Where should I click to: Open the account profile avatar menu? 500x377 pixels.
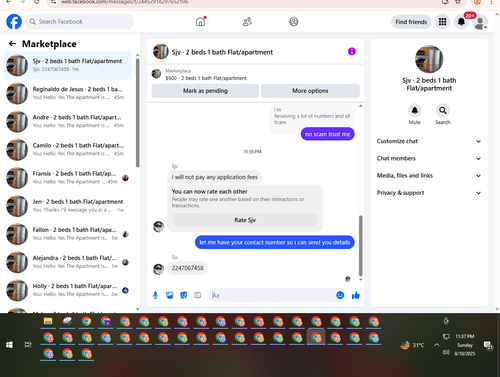point(480,22)
